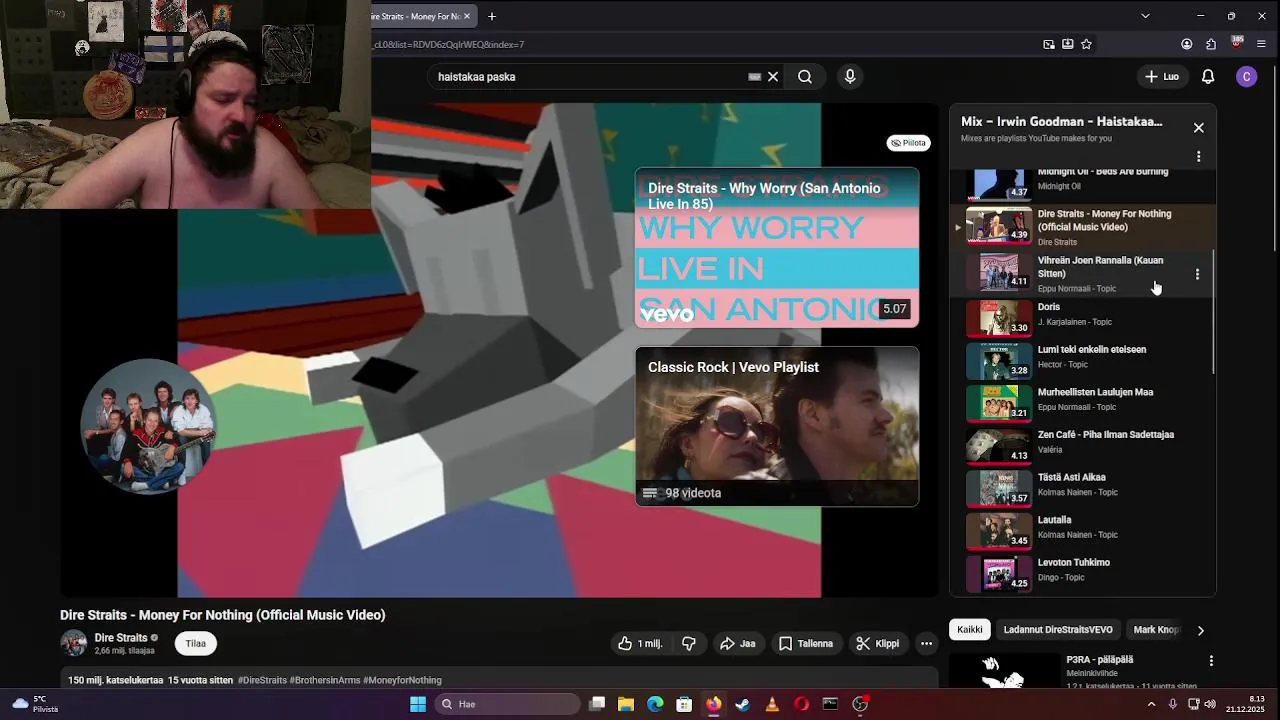This screenshot has height=720, width=1280.
Task: Open the taskbar volume speaker icon
Action: tap(1209, 704)
